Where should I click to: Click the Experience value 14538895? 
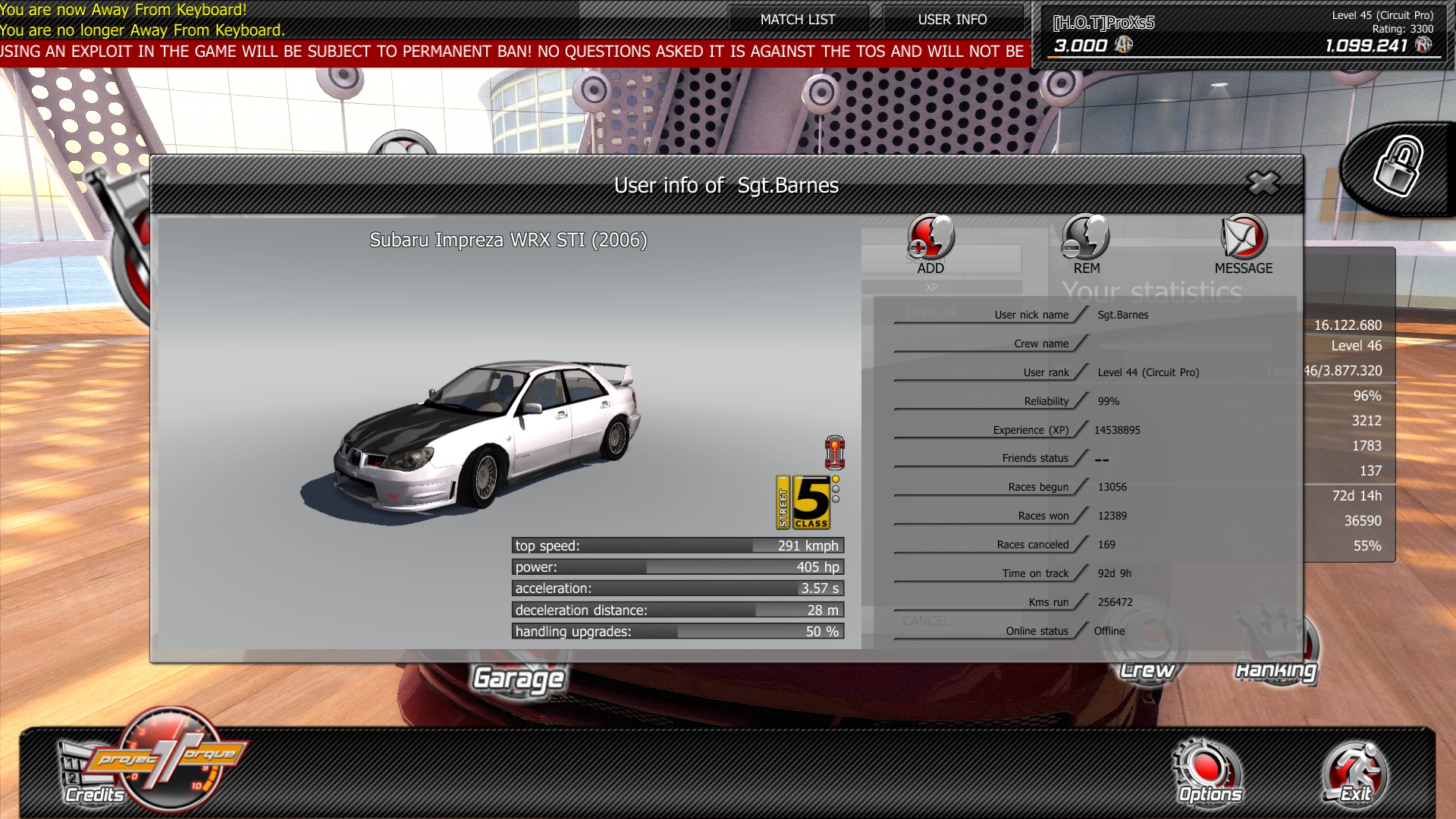tap(1117, 430)
